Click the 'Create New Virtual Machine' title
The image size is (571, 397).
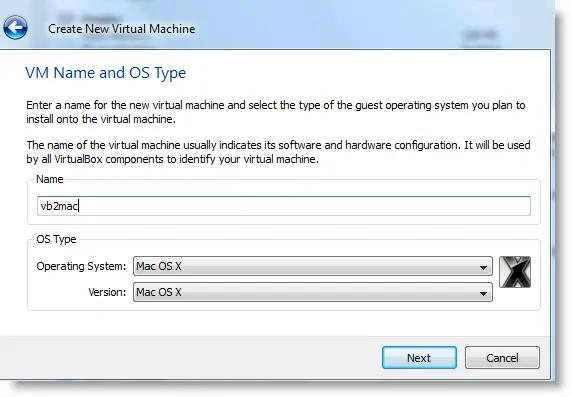pyautogui.click(x=122, y=29)
